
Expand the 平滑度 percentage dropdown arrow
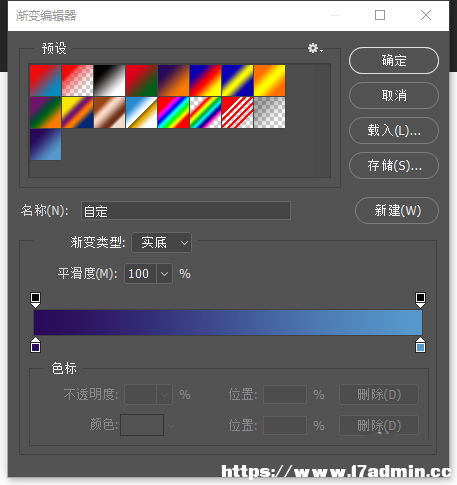[x=164, y=274]
